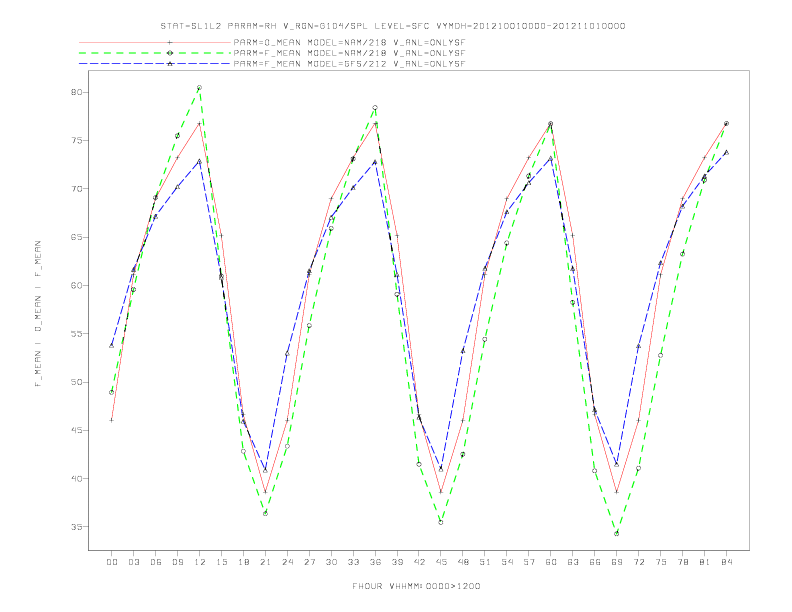
Task: Click y-axis tick label 35
Action: [x=76, y=527]
